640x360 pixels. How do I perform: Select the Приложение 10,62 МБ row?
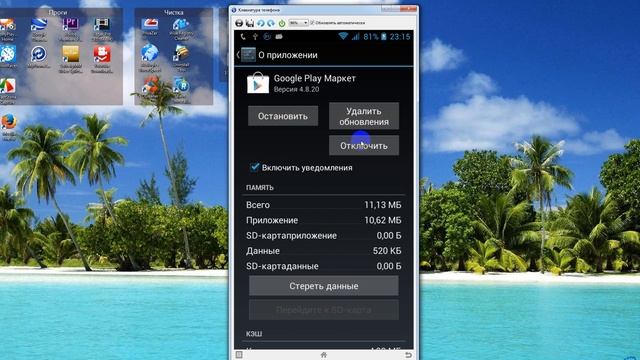pos(324,220)
